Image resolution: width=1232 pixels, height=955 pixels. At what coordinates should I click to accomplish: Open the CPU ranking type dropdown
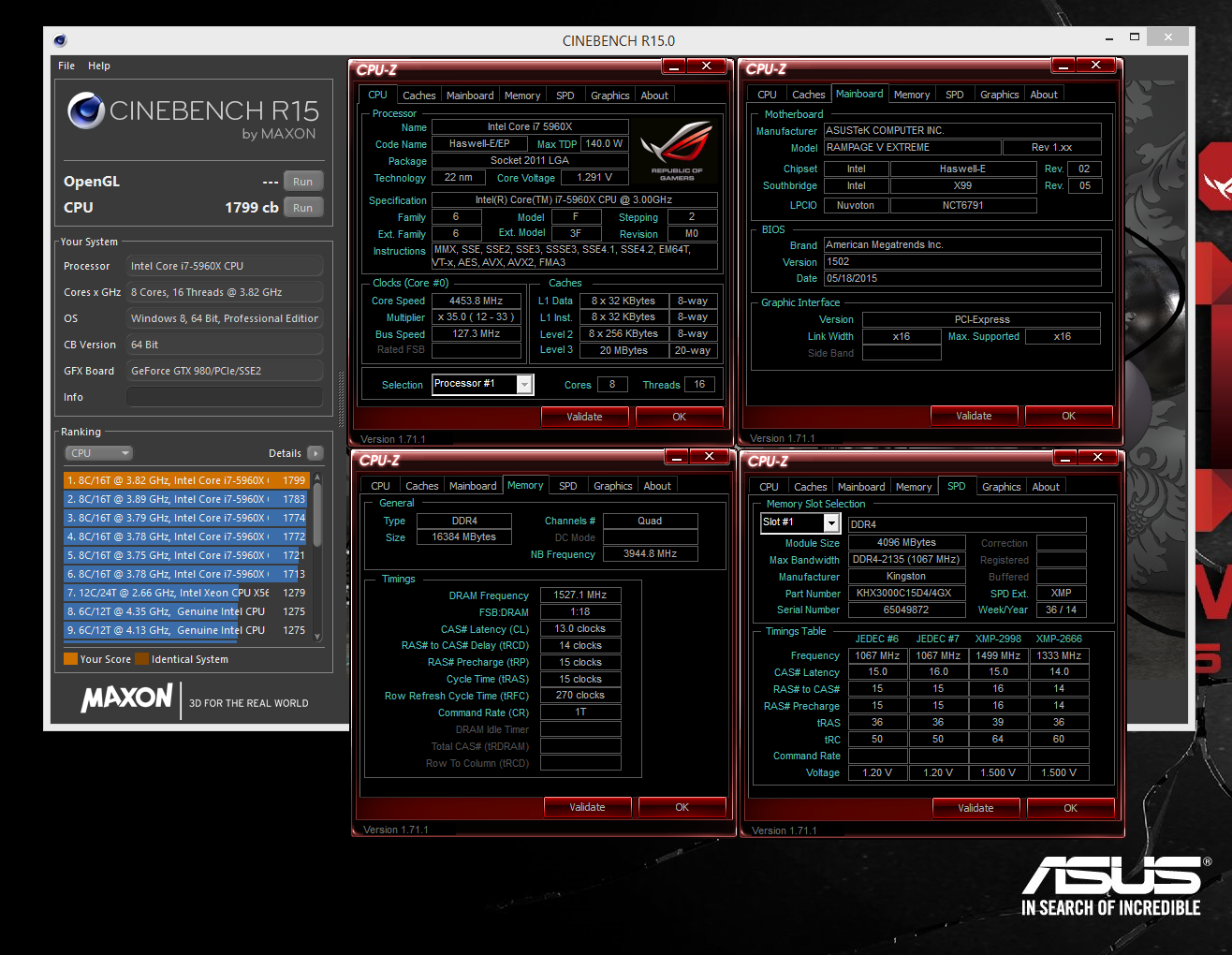click(x=99, y=453)
